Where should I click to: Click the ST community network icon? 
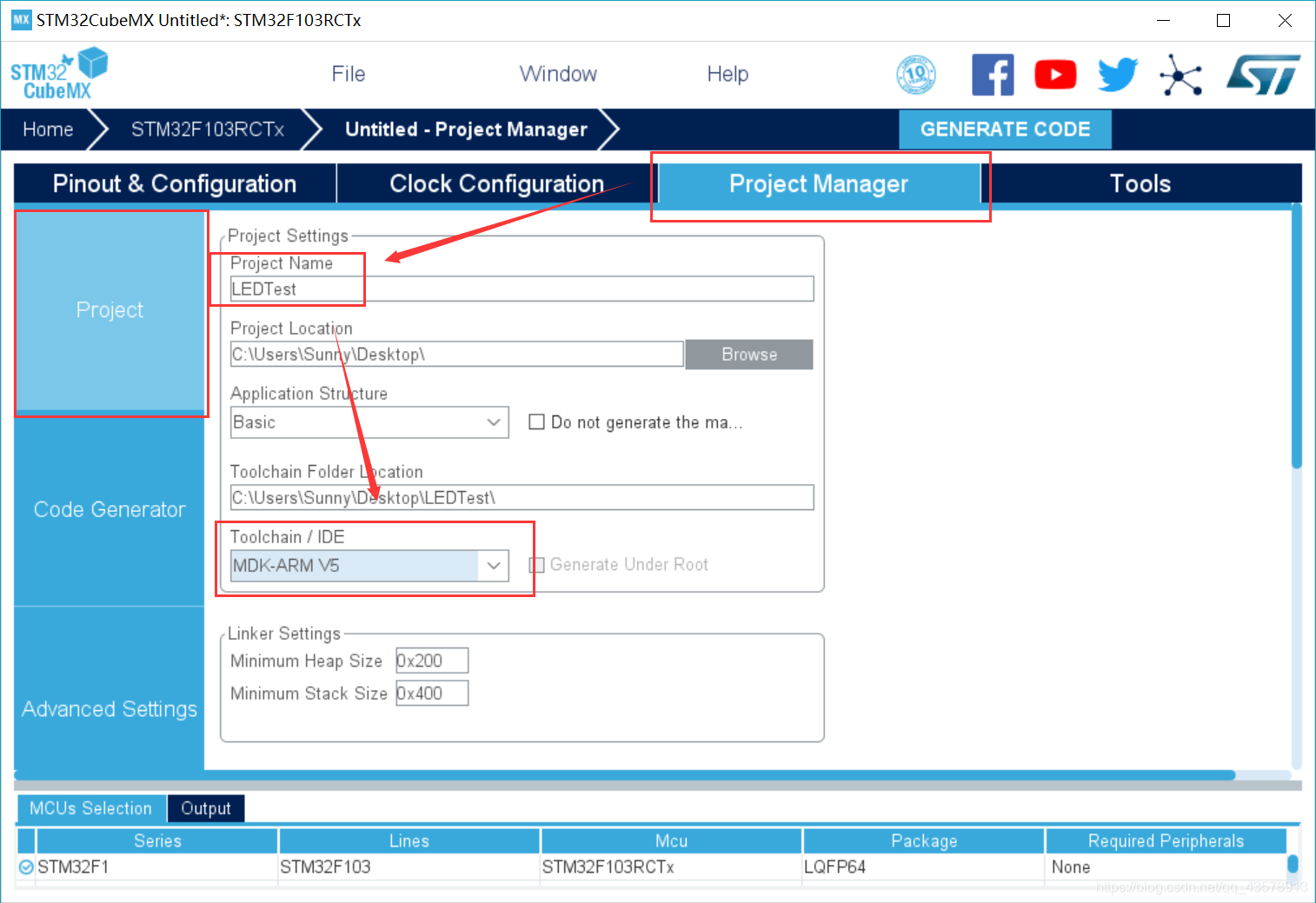point(1181,75)
